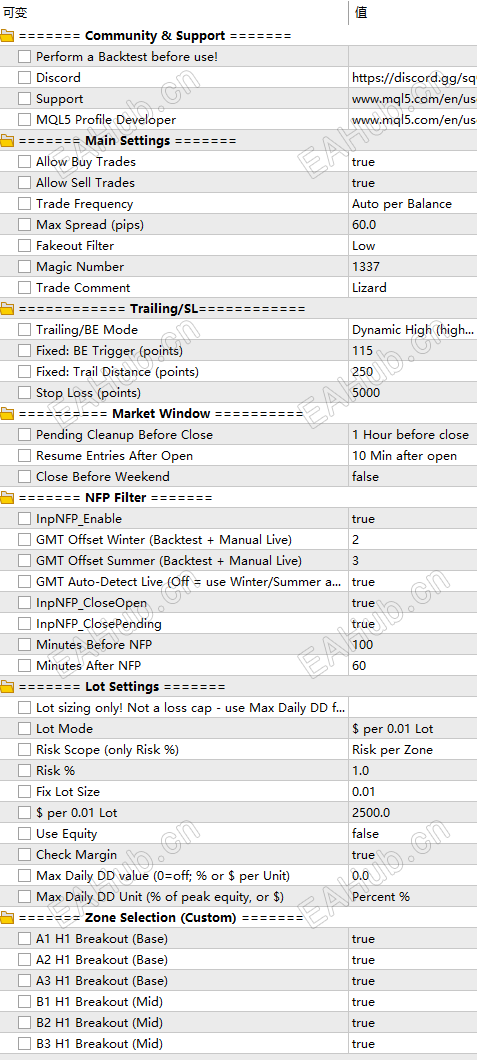This screenshot has height=1060, width=477.
Task: Open Resume Entries value 10 Min after open
Action: 404,456
